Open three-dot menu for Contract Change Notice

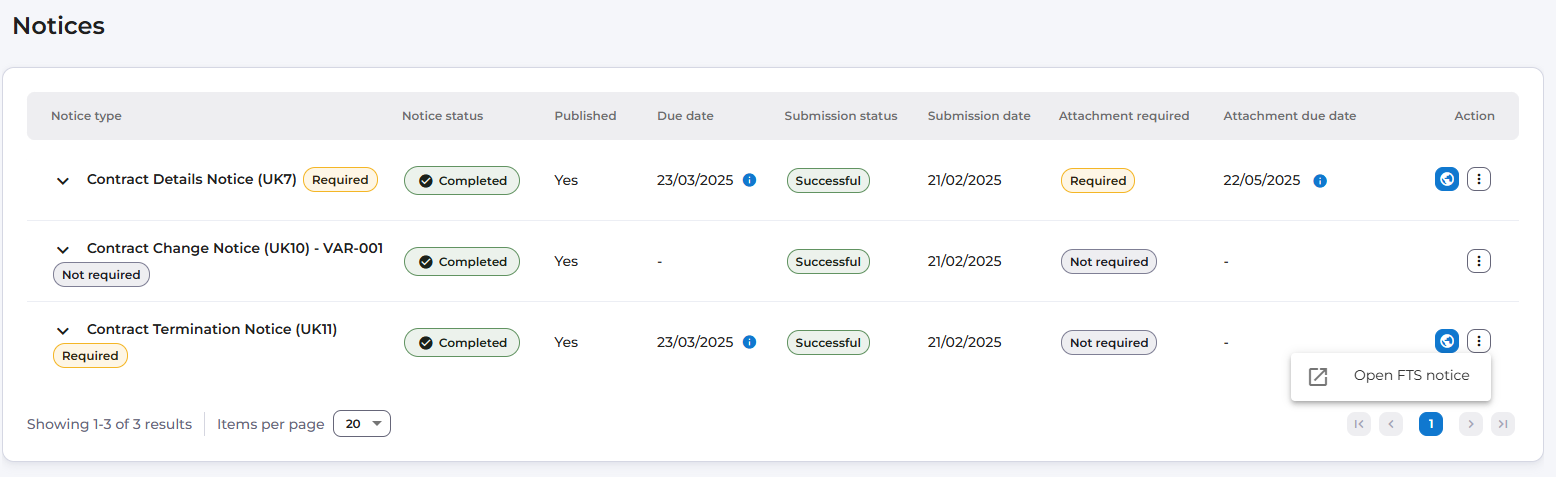[1479, 261]
